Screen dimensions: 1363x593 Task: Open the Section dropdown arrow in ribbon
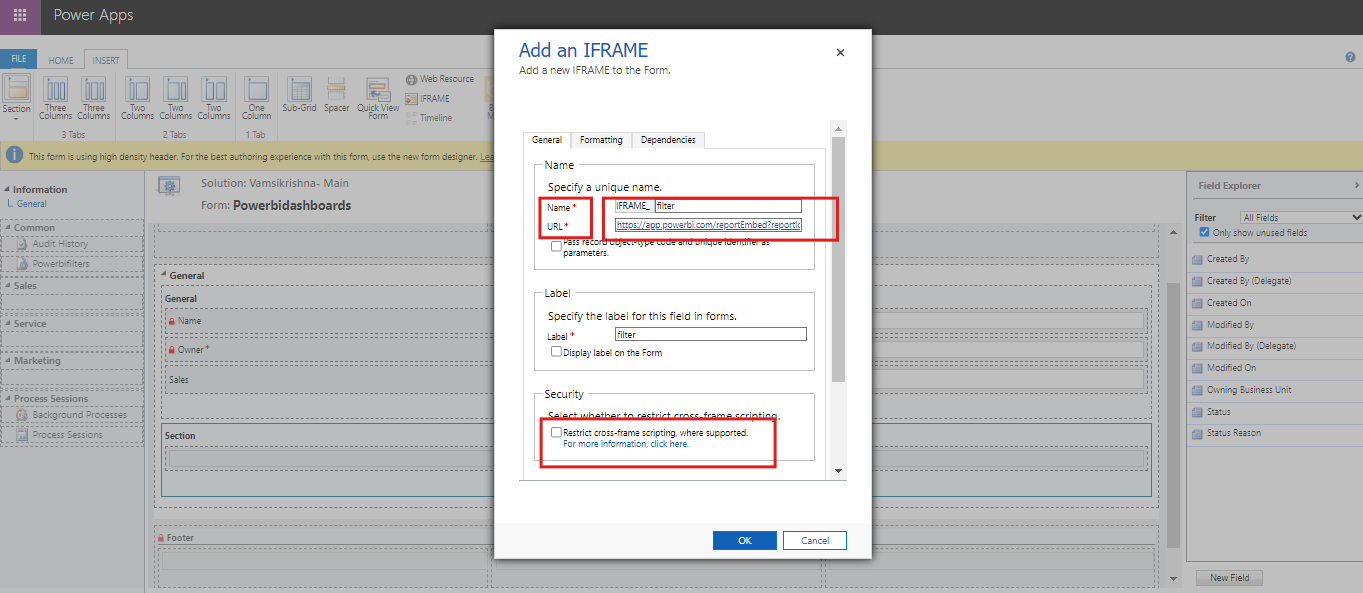pyautogui.click(x=17, y=119)
